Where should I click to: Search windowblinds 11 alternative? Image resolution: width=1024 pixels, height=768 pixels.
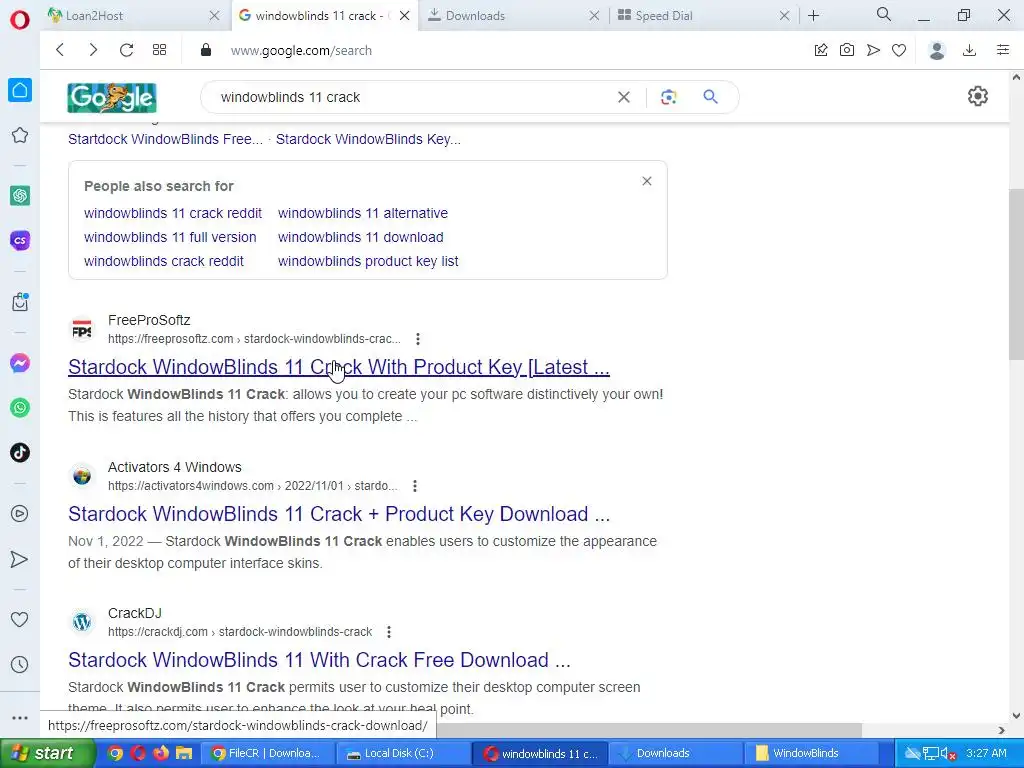(x=363, y=213)
